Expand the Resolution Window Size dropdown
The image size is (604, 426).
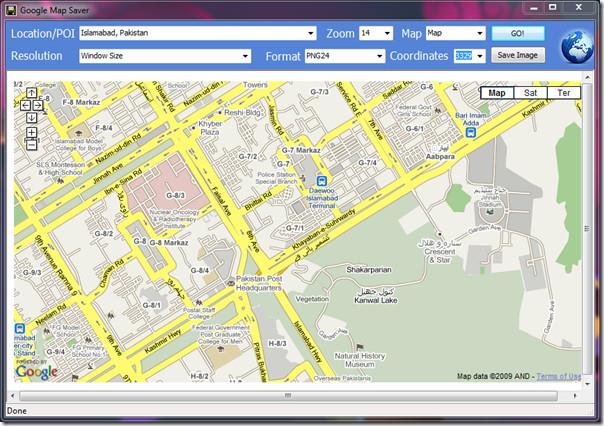pos(245,56)
